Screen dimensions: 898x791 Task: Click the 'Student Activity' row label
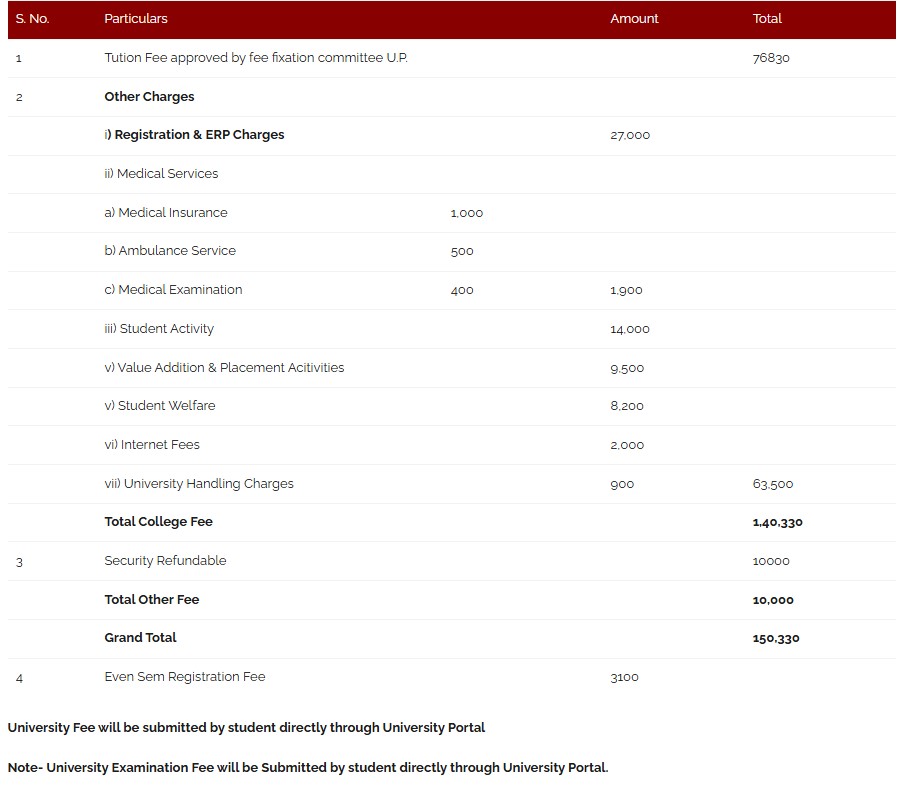[159, 329]
